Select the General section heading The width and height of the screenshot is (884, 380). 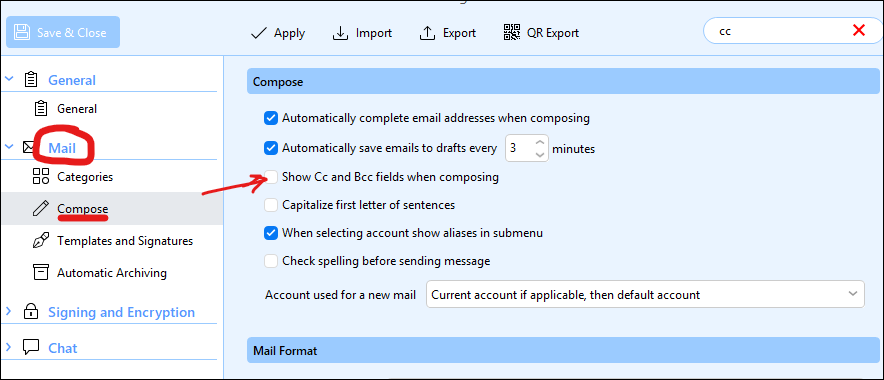point(72,80)
